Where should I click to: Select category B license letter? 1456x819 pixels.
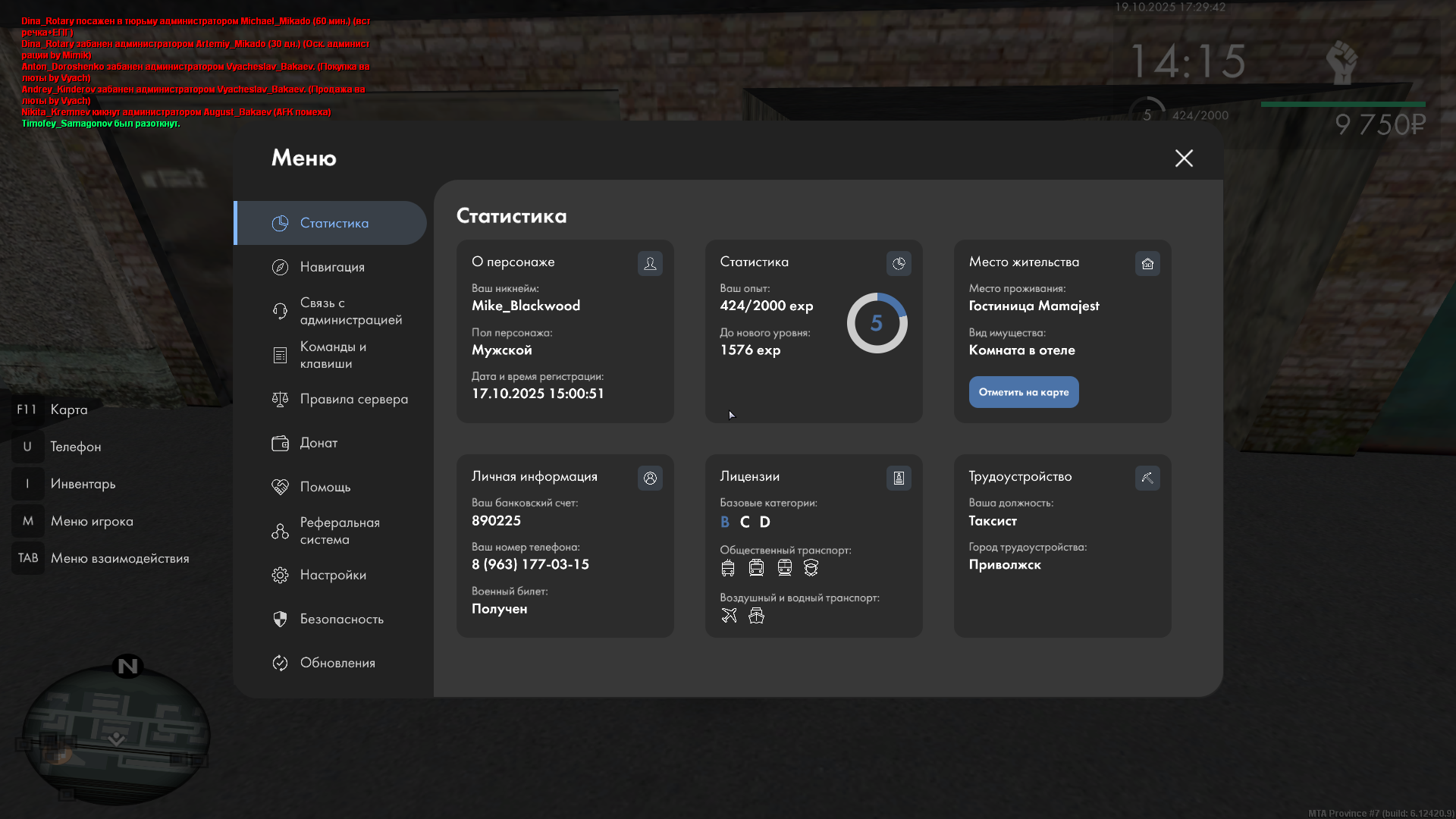[x=725, y=522]
